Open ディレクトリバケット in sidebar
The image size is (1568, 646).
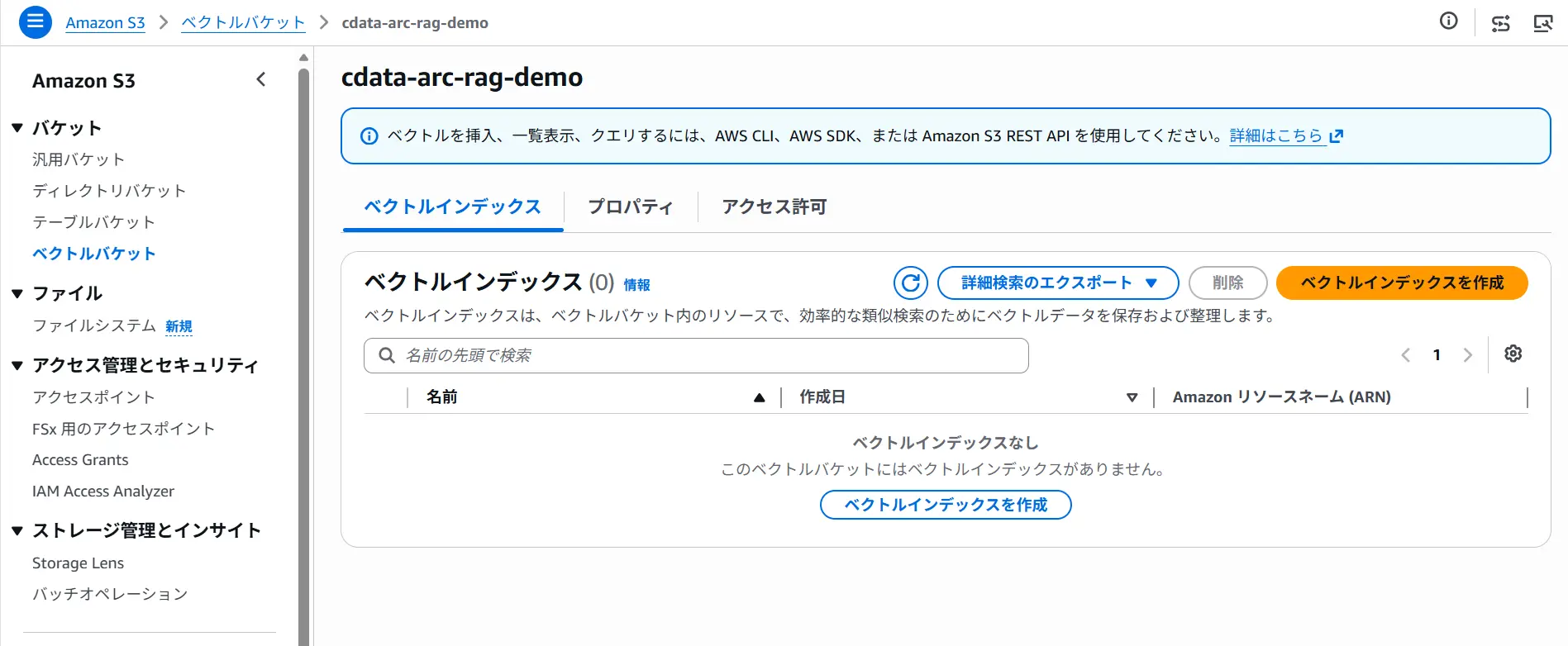click(109, 191)
